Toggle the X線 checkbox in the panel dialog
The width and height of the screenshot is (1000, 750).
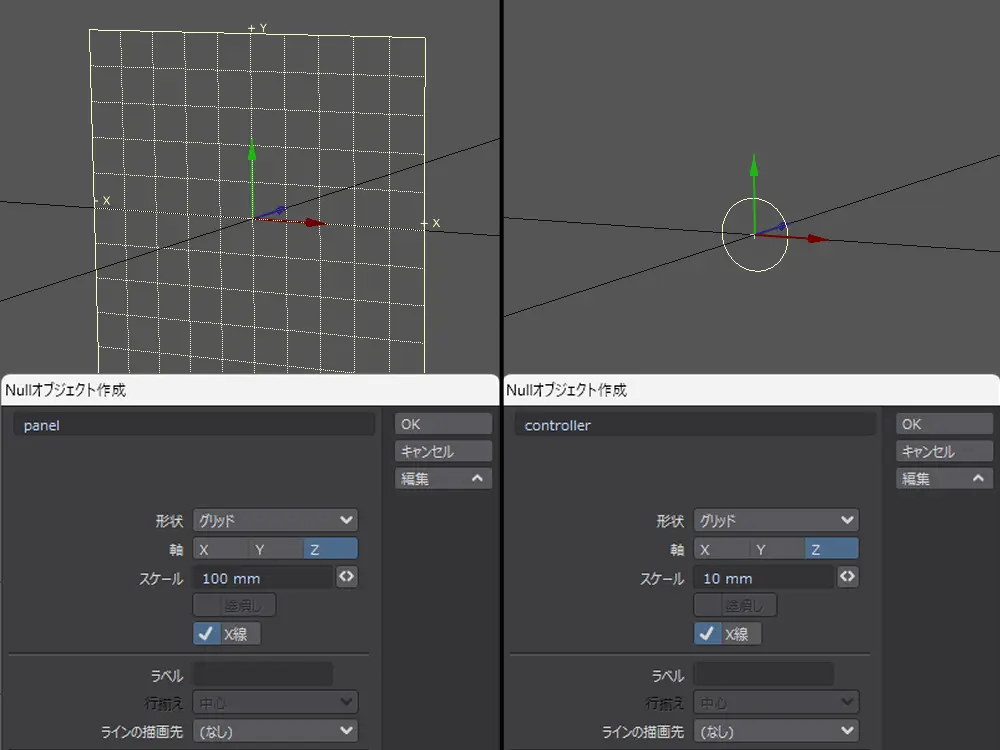tap(206, 633)
